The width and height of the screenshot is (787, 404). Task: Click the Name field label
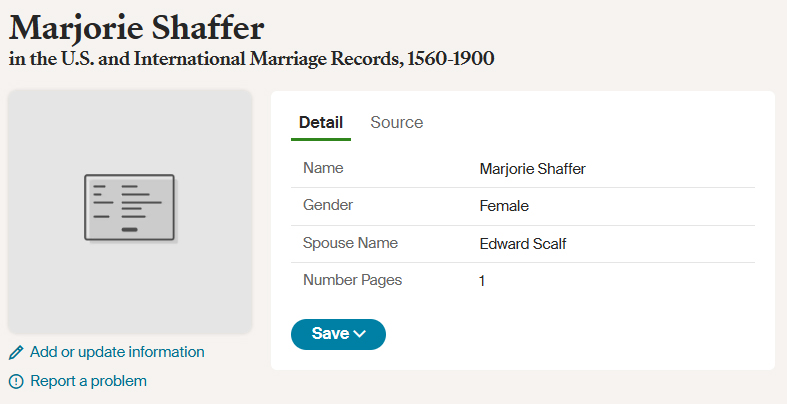323,168
